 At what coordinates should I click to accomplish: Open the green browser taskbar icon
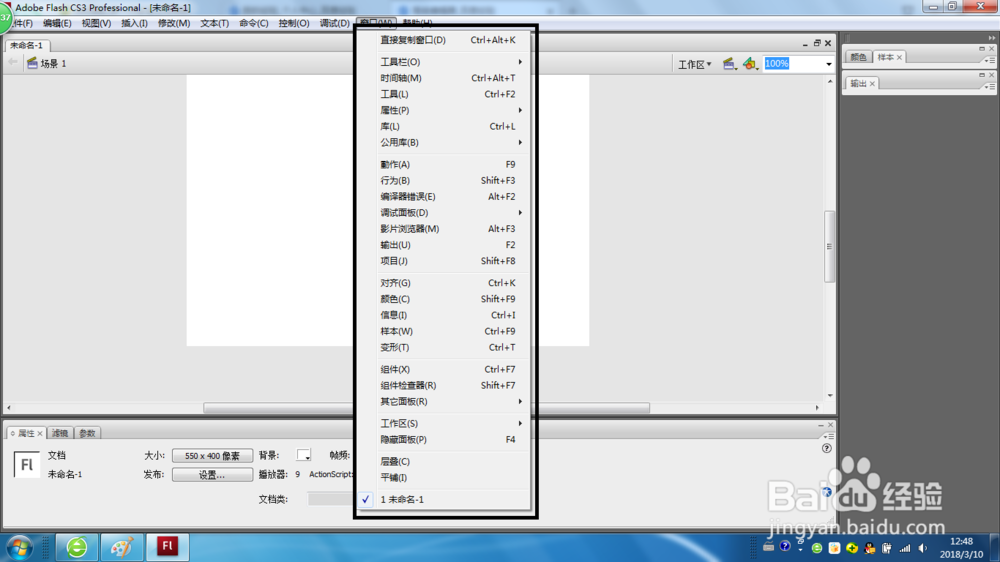pyautogui.click(x=77, y=547)
